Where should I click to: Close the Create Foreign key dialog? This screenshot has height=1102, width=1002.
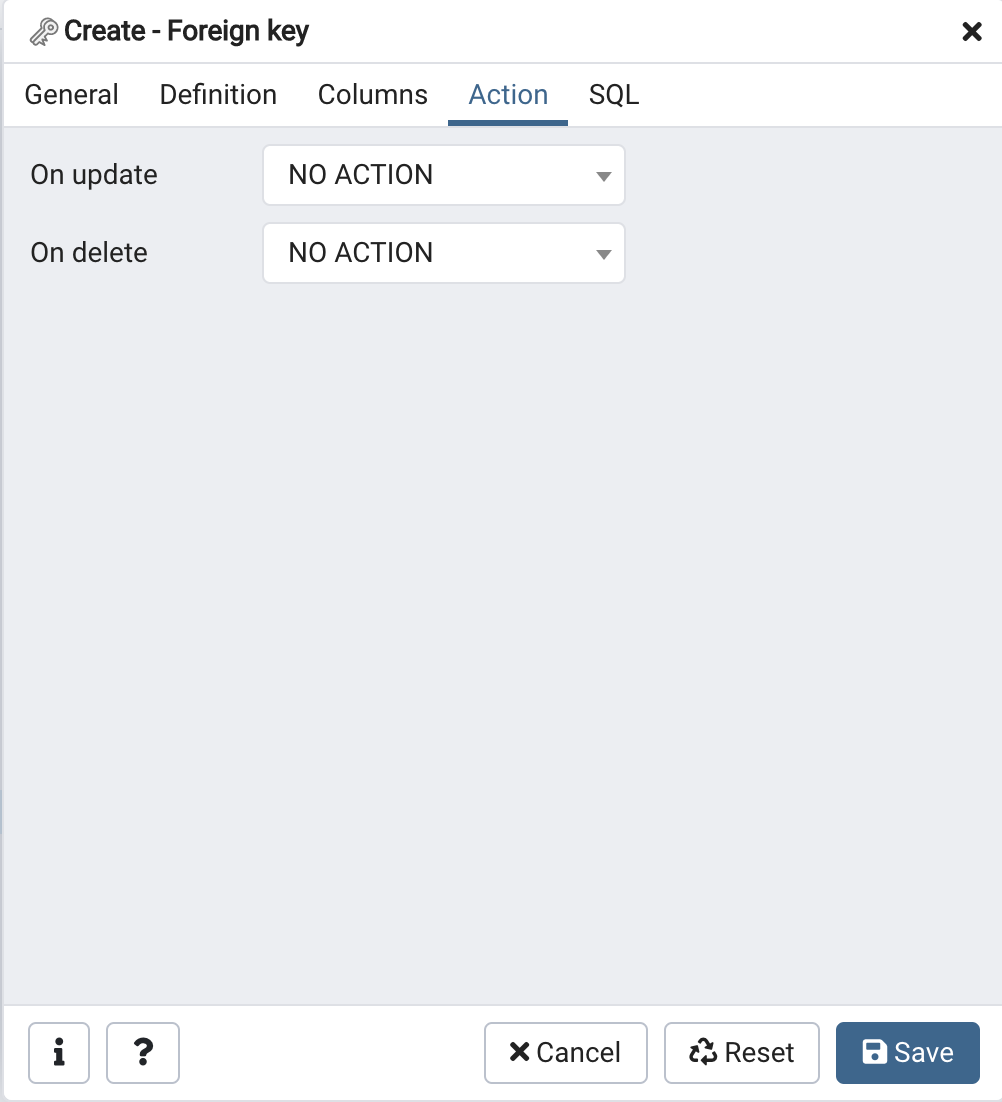tap(971, 32)
